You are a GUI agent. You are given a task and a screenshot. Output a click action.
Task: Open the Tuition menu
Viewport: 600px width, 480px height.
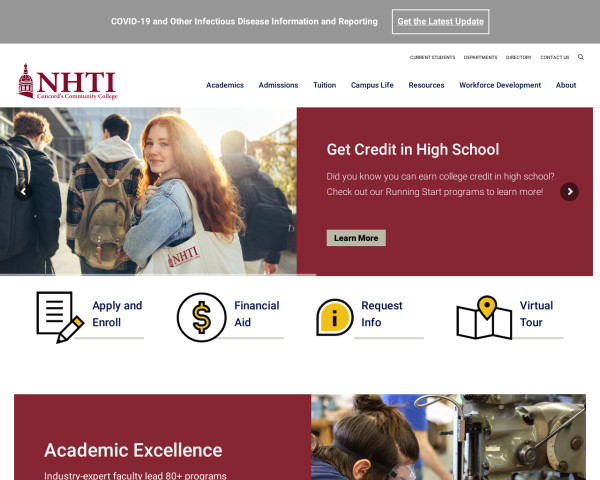click(x=324, y=85)
